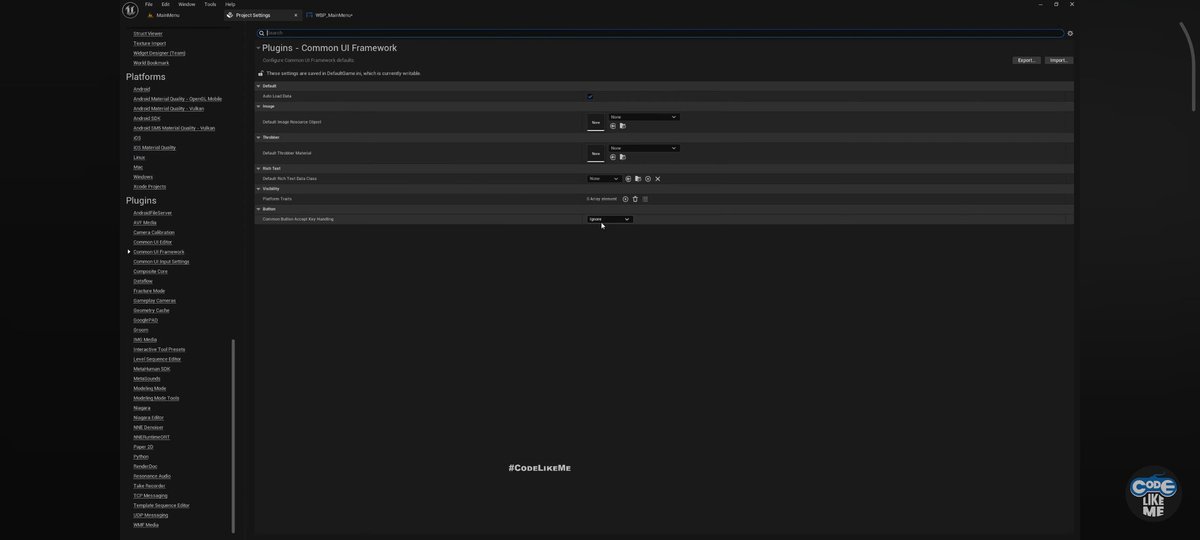
Task: Switch to the MainMenu tab
Action: 168,15
